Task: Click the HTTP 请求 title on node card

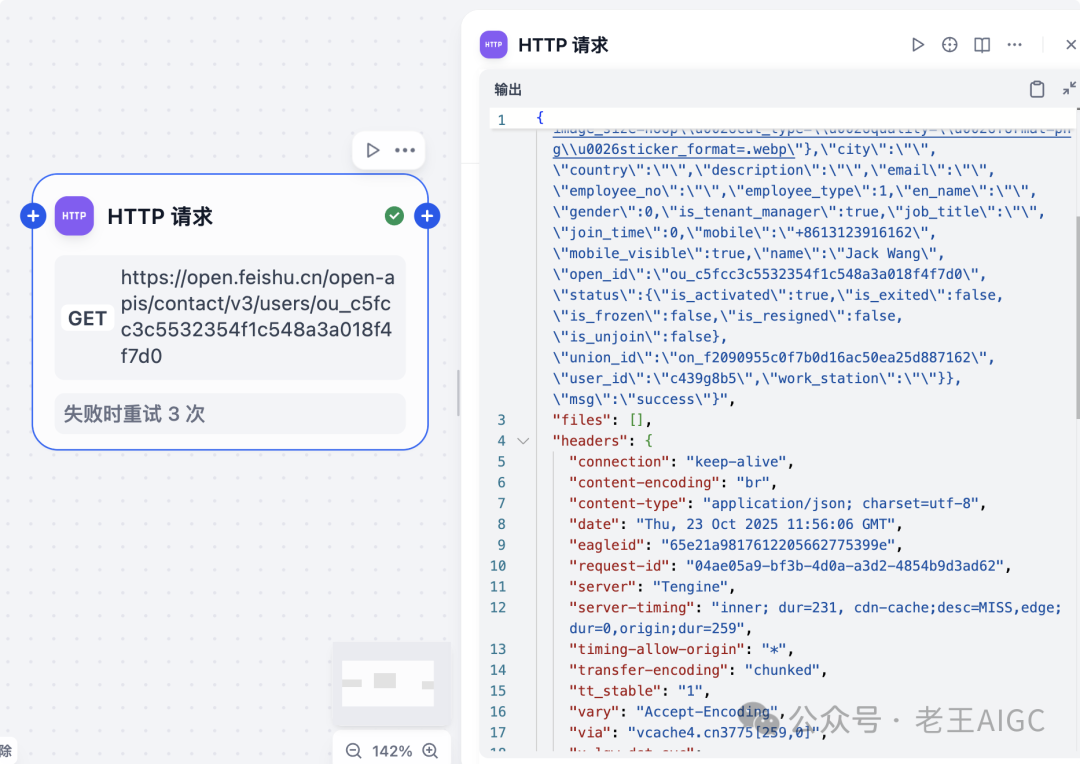Action: [160, 216]
